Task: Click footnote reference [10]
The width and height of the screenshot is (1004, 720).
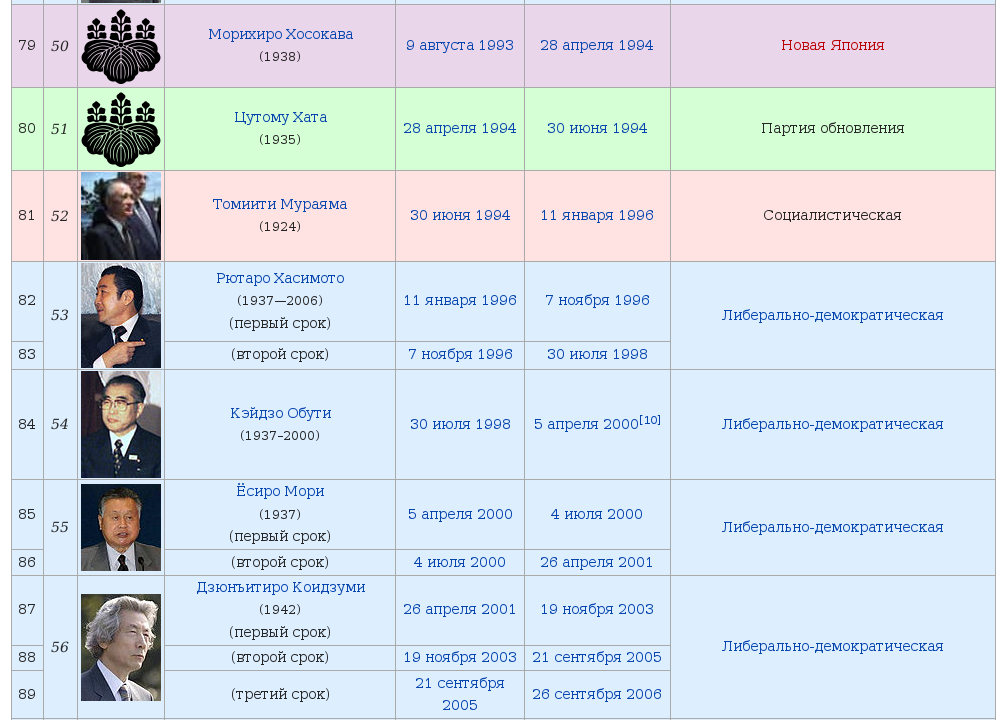Action: pyautogui.click(x=650, y=420)
